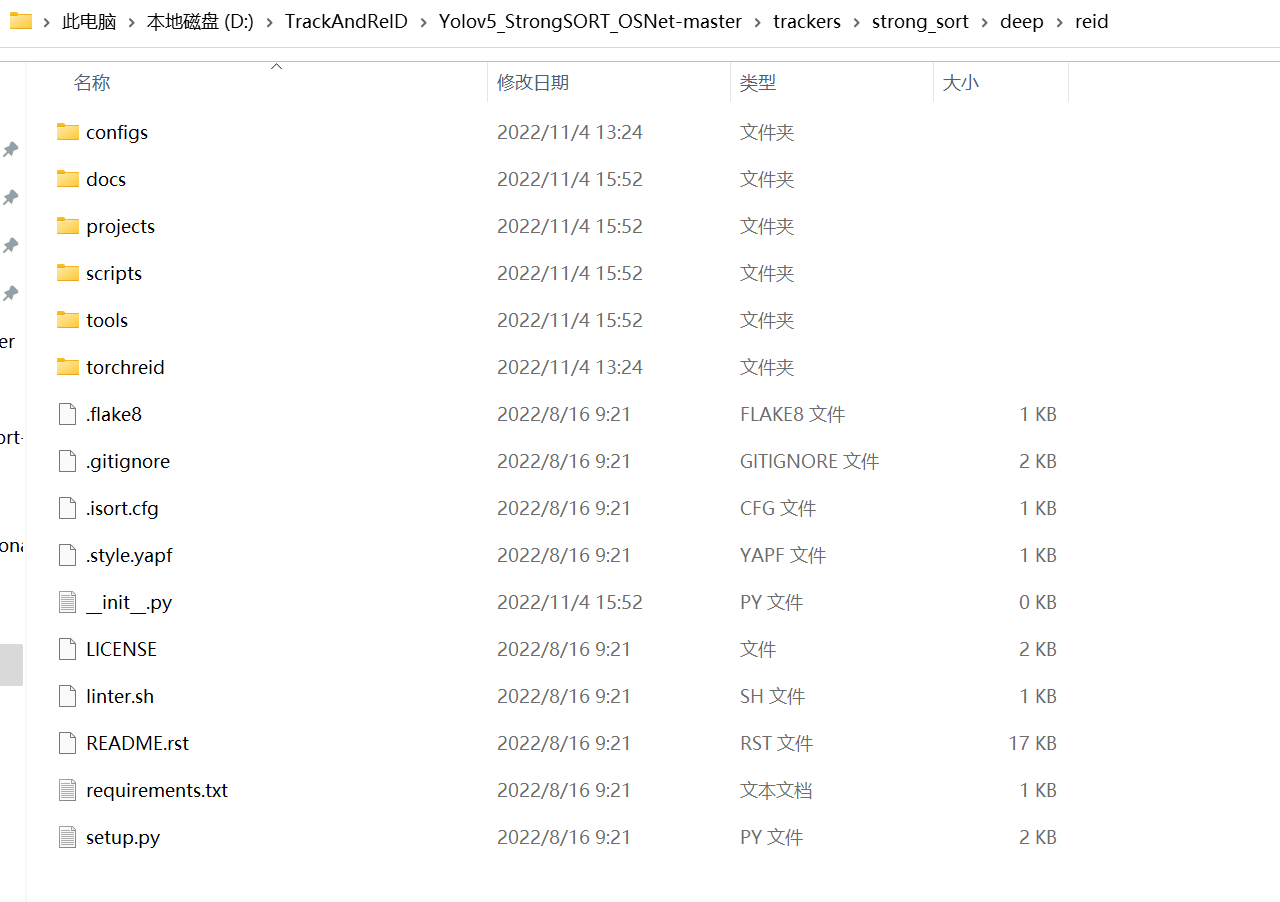This screenshot has height=902, width=1280.
Task: Select the docs folder name
Action: point(106,179)
